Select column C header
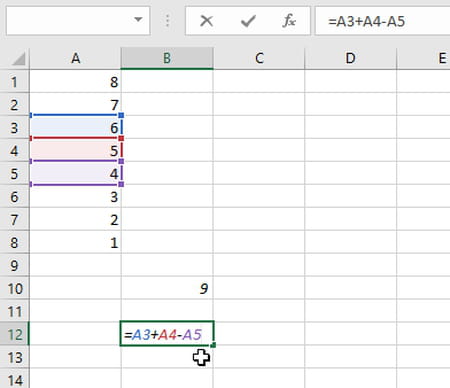The image size is (450, 388). coord(259,58)
